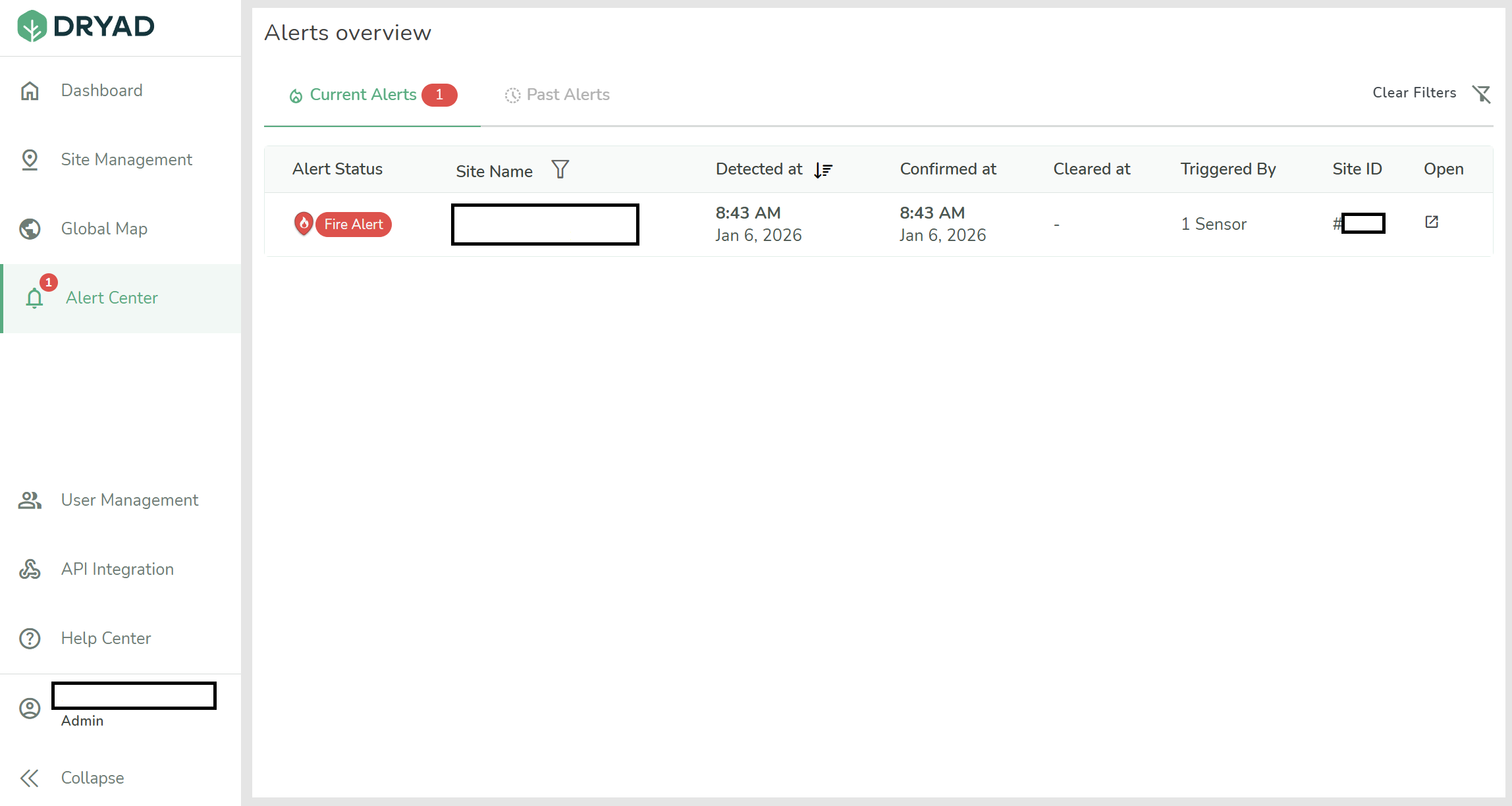
Task: Click the Global Map globe icon
Action: point(30,229)
